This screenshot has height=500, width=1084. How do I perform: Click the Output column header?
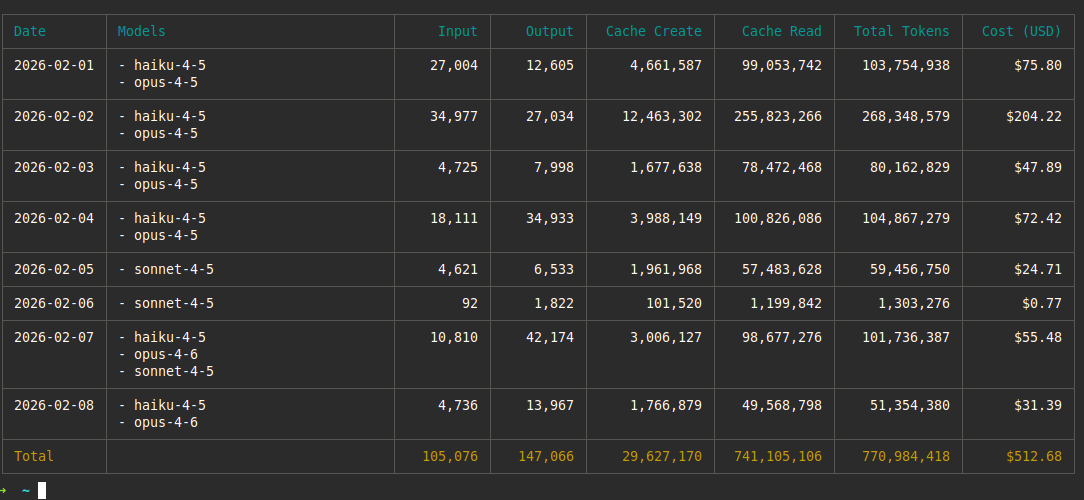[x=550, y=31]
